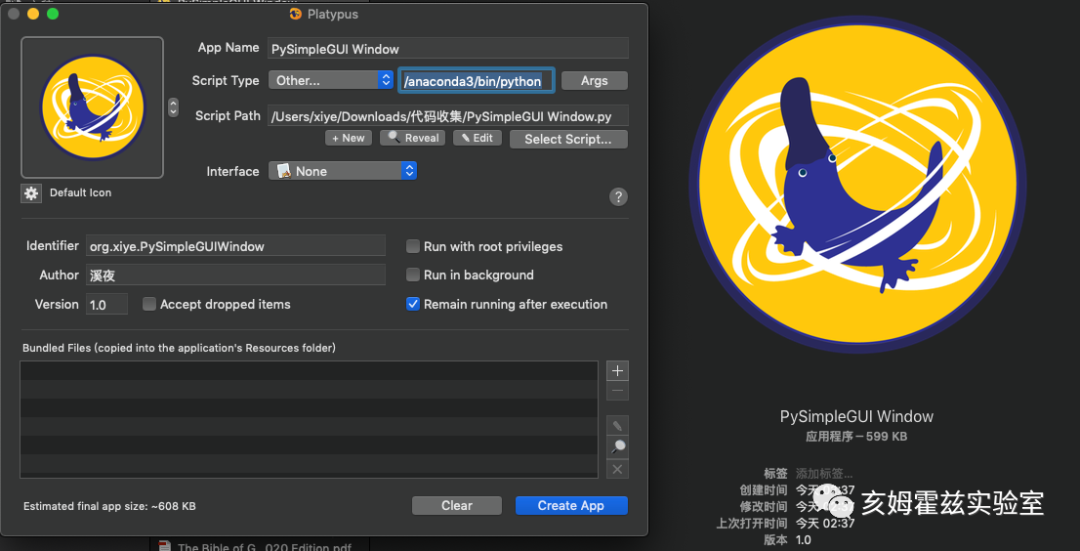Click the 添加标签… tags field in Finder preview
Viewport: 1080px width, 551px height.
click(x=824, y=474)
